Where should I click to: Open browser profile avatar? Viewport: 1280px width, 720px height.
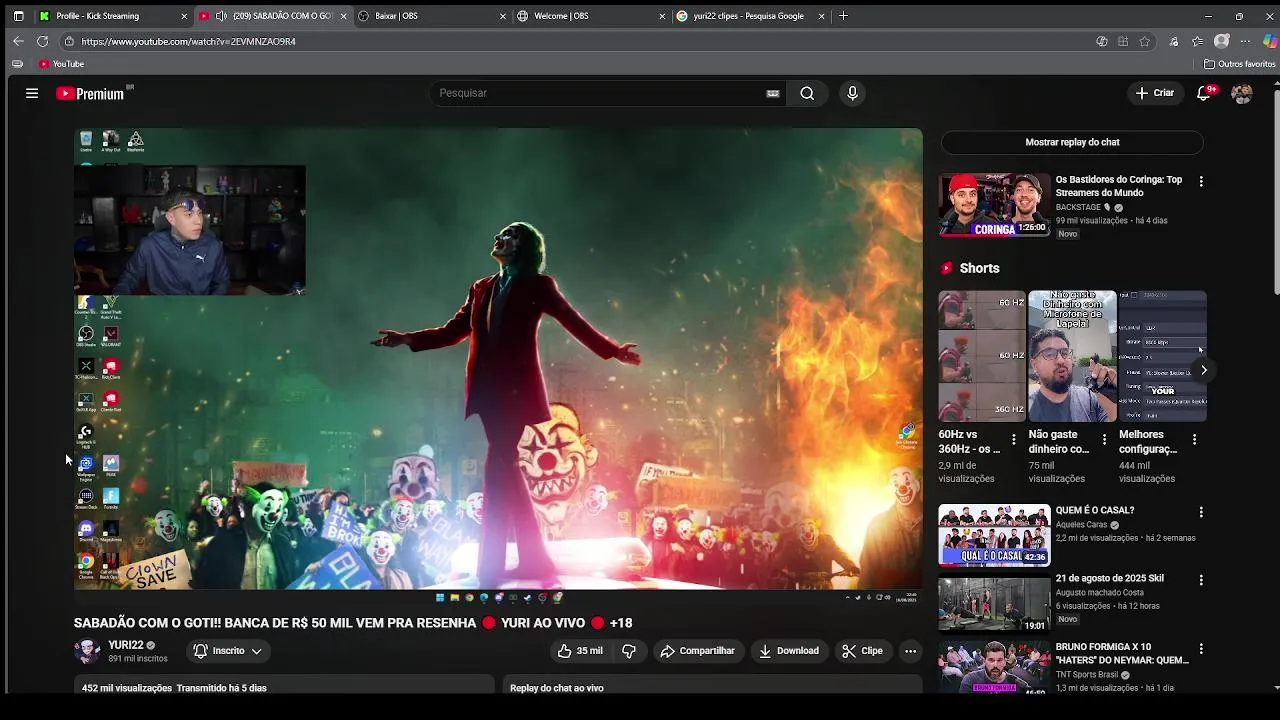point(1222,41)
